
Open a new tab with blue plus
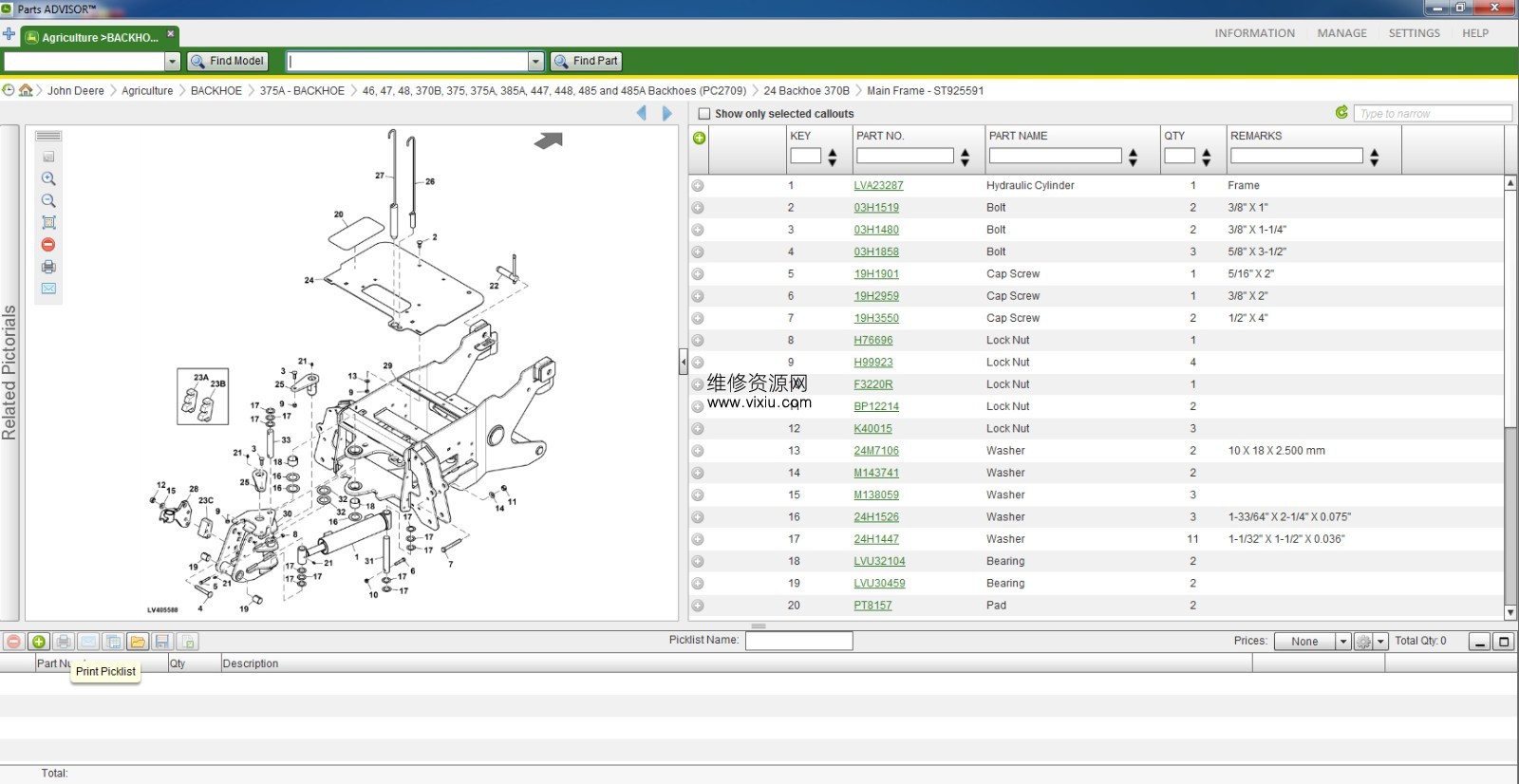coord(9,34)
